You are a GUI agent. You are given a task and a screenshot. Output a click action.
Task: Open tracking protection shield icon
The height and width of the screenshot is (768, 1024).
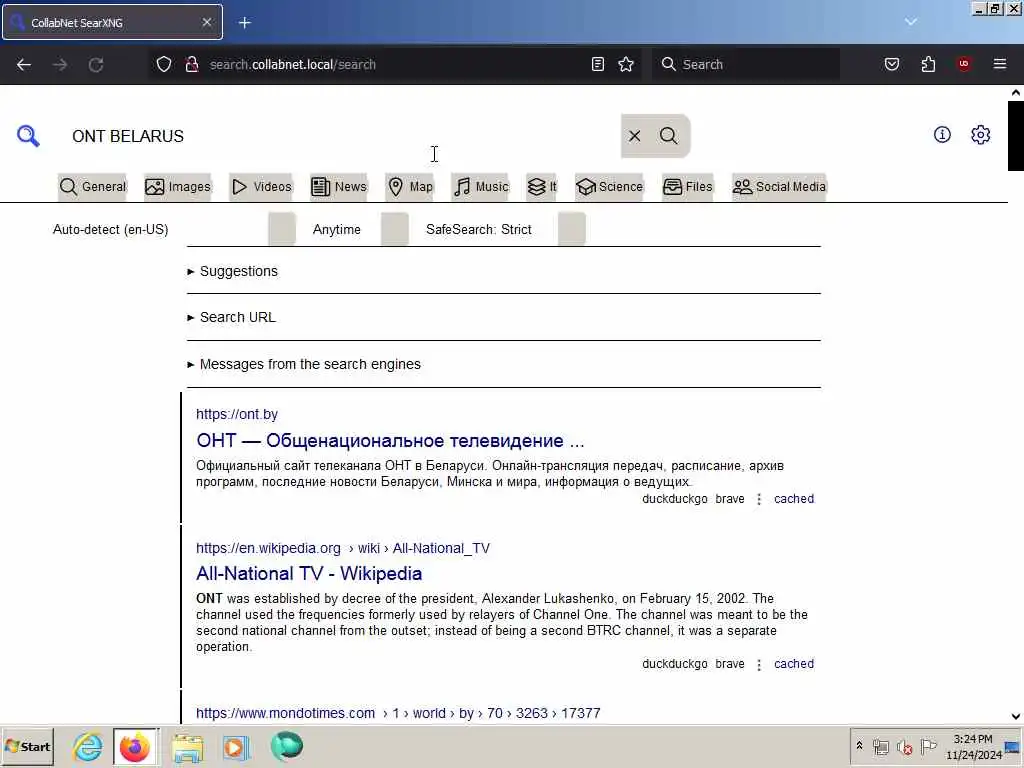[164, 64]
